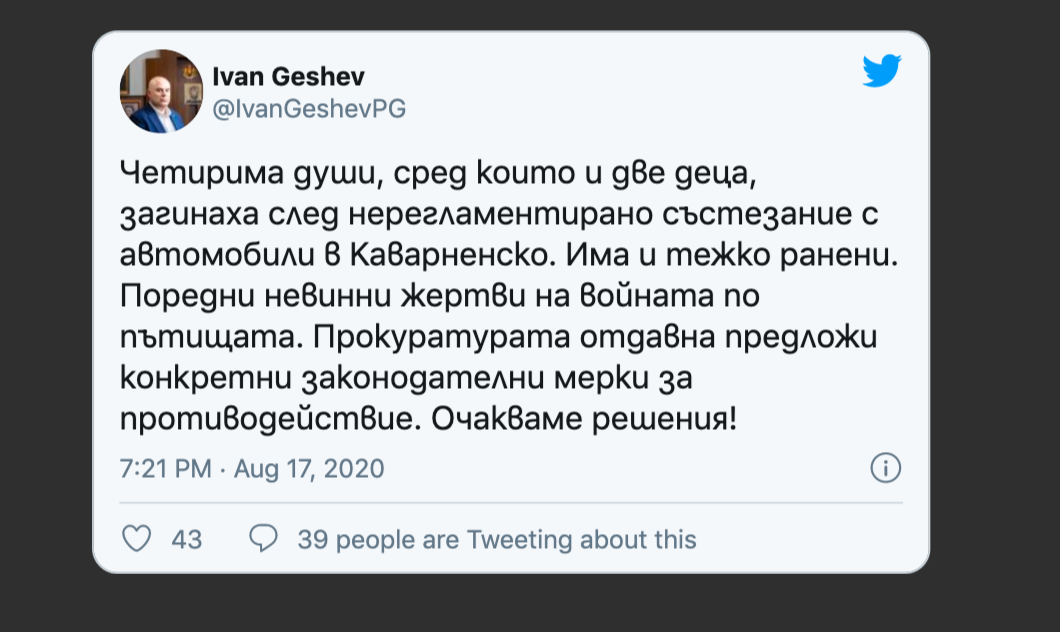Screen dimensions: 1060x632
Task: Open "39 people are Tweeting about this"
Action: coord(497,540)
